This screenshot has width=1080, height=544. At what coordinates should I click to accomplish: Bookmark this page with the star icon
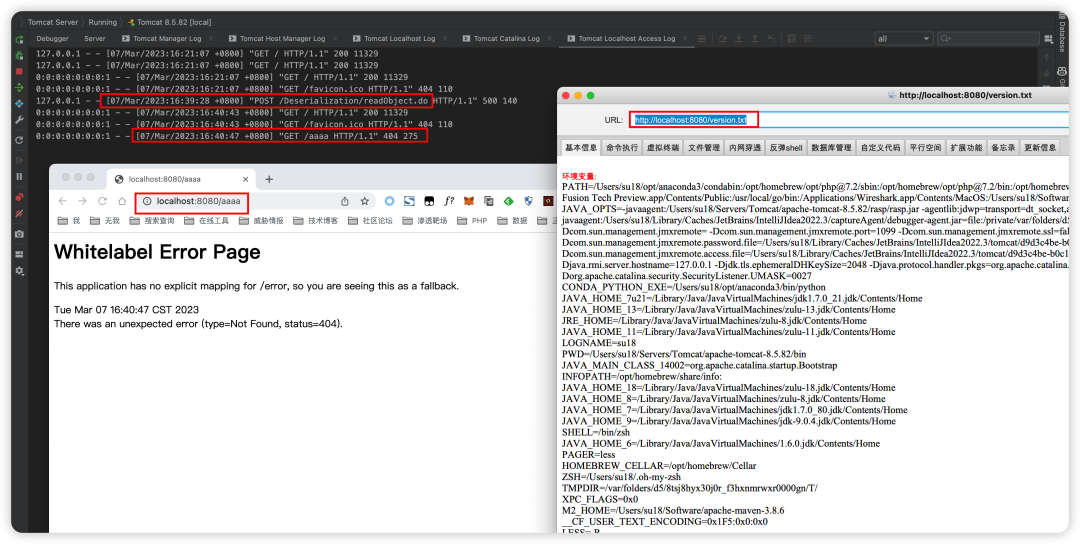coord(364,201)
